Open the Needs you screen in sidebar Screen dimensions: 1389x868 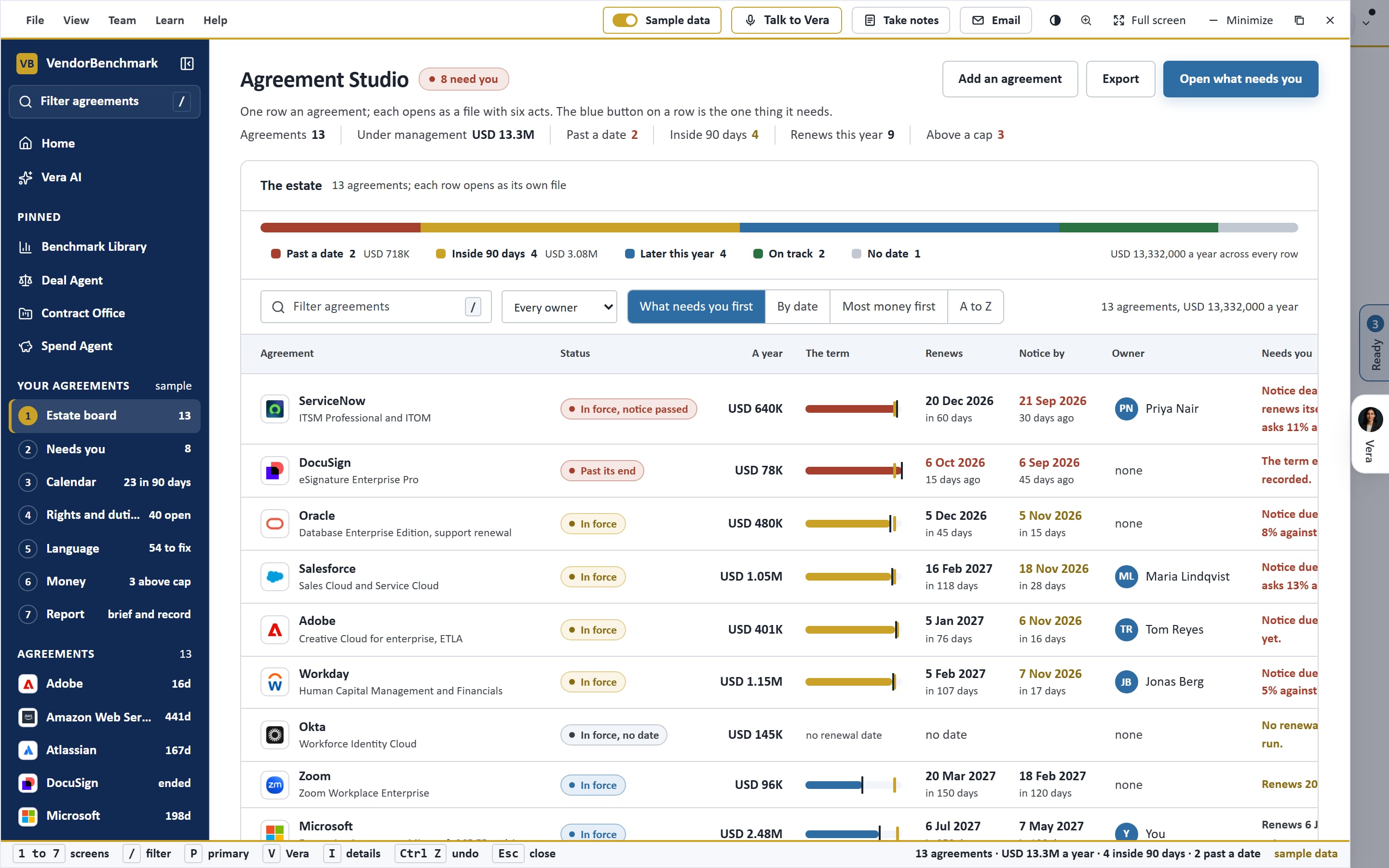(x=105, y=449)
